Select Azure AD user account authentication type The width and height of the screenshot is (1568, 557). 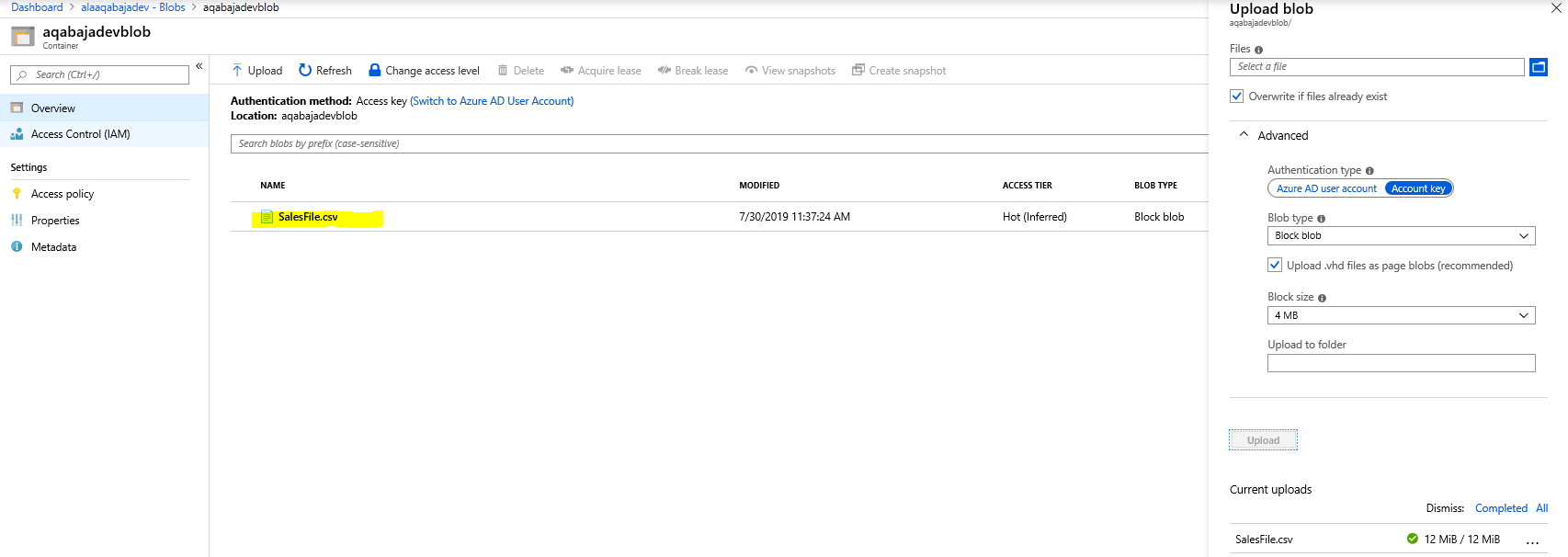click(1325, 188)
